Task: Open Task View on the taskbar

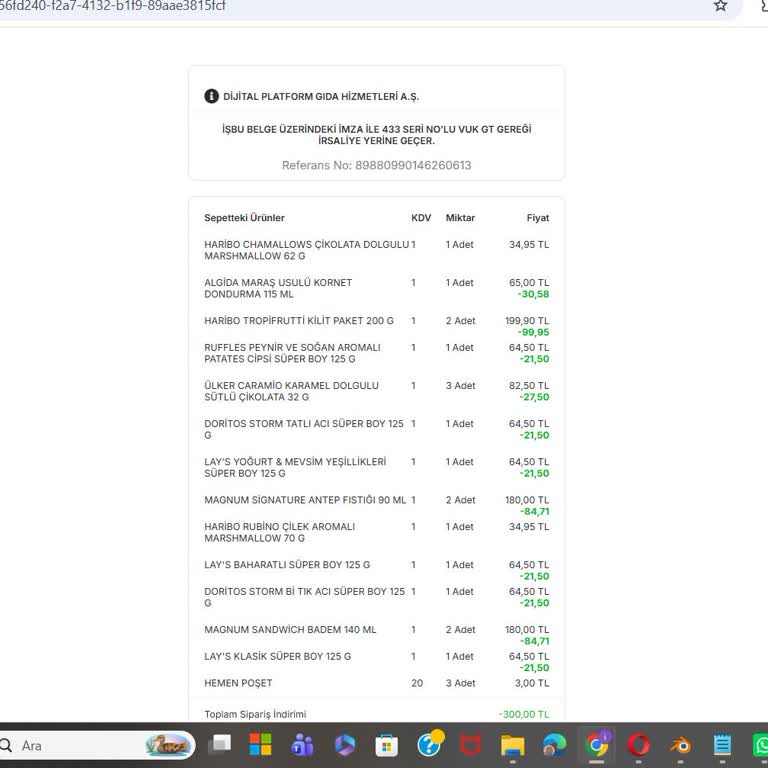Action: pos(219,745)
